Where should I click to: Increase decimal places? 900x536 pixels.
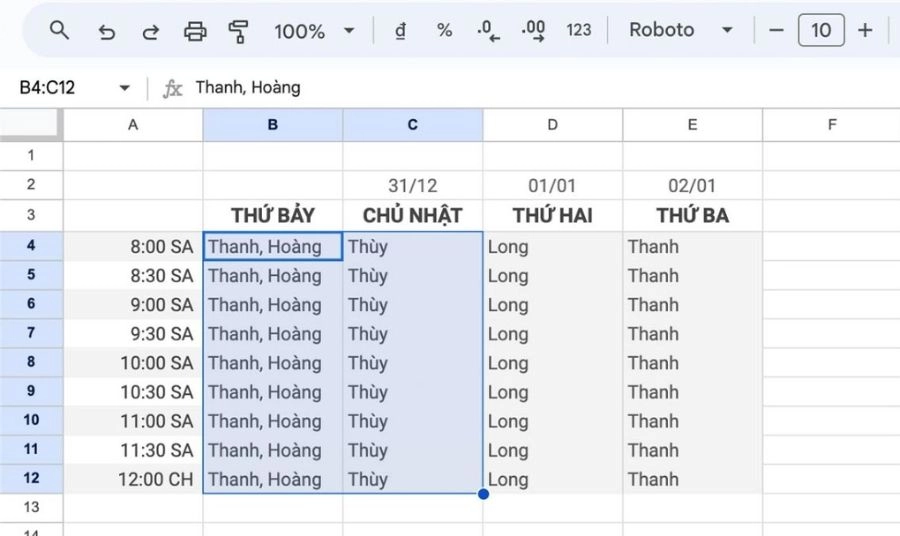pos(534,31)
